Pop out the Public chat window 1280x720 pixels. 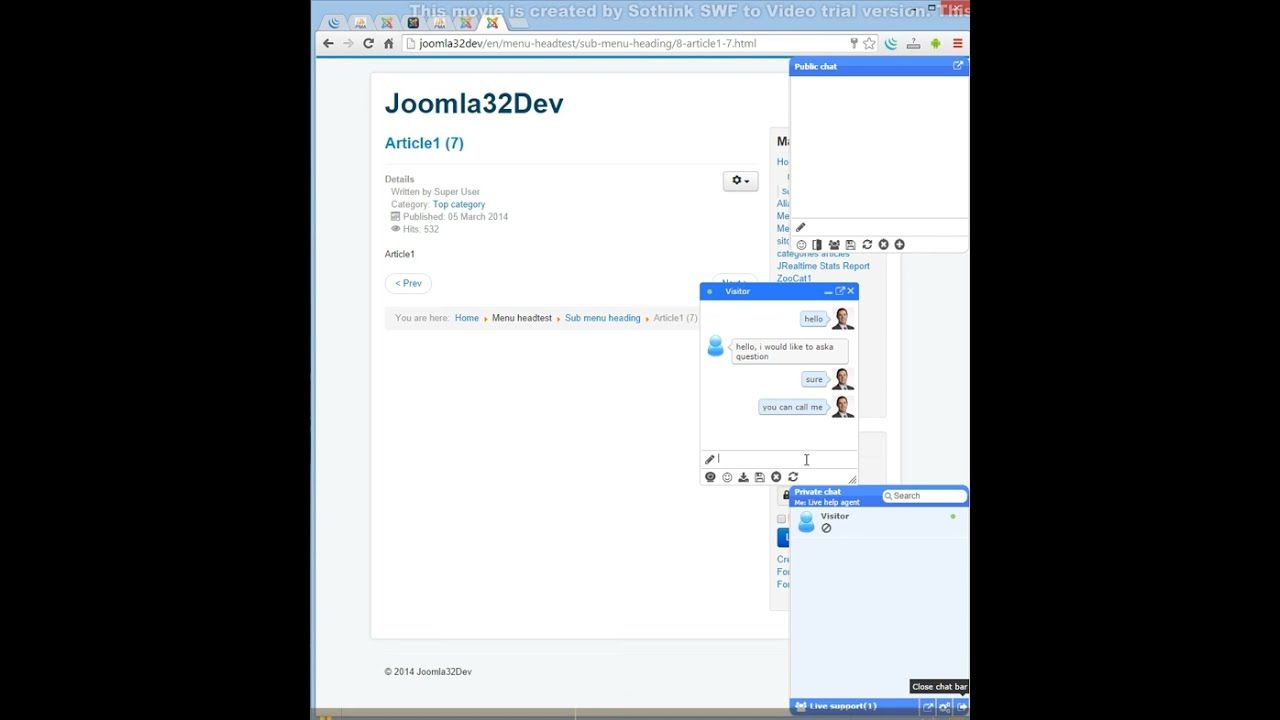(958, 66)
